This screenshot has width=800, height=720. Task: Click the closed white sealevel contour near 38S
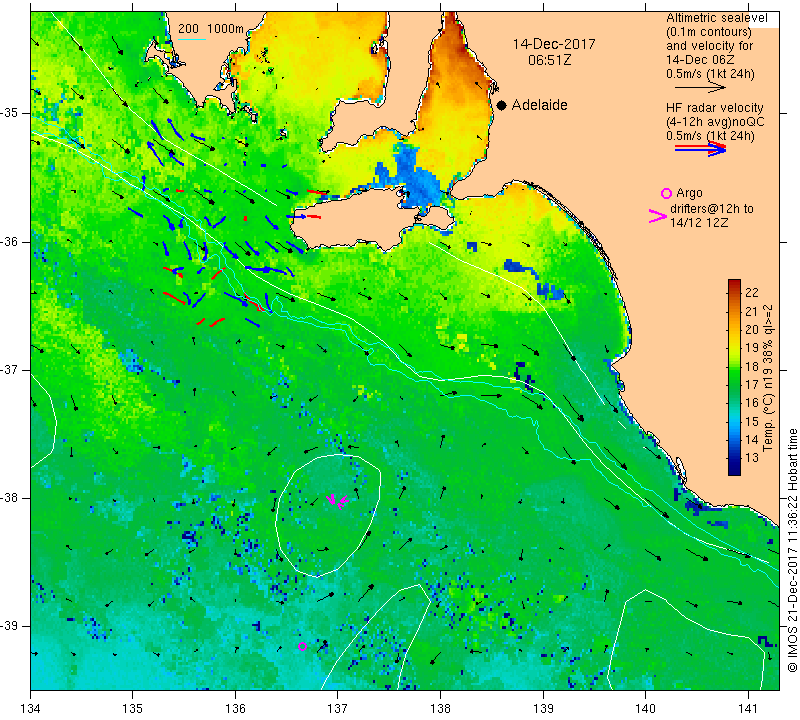click(x=328, y=515)
